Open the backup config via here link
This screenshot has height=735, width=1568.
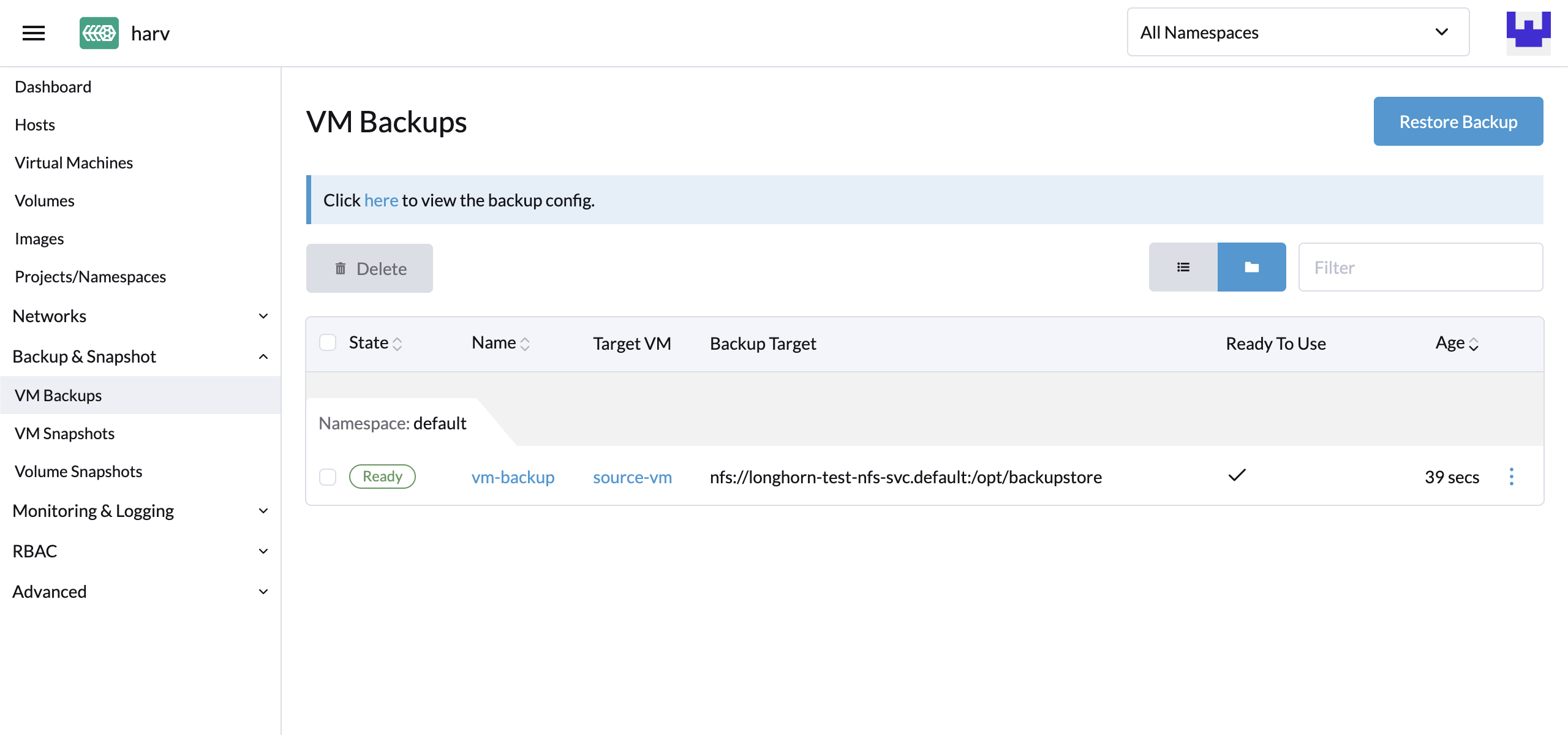pyautogui.click(x=381, y=200)
